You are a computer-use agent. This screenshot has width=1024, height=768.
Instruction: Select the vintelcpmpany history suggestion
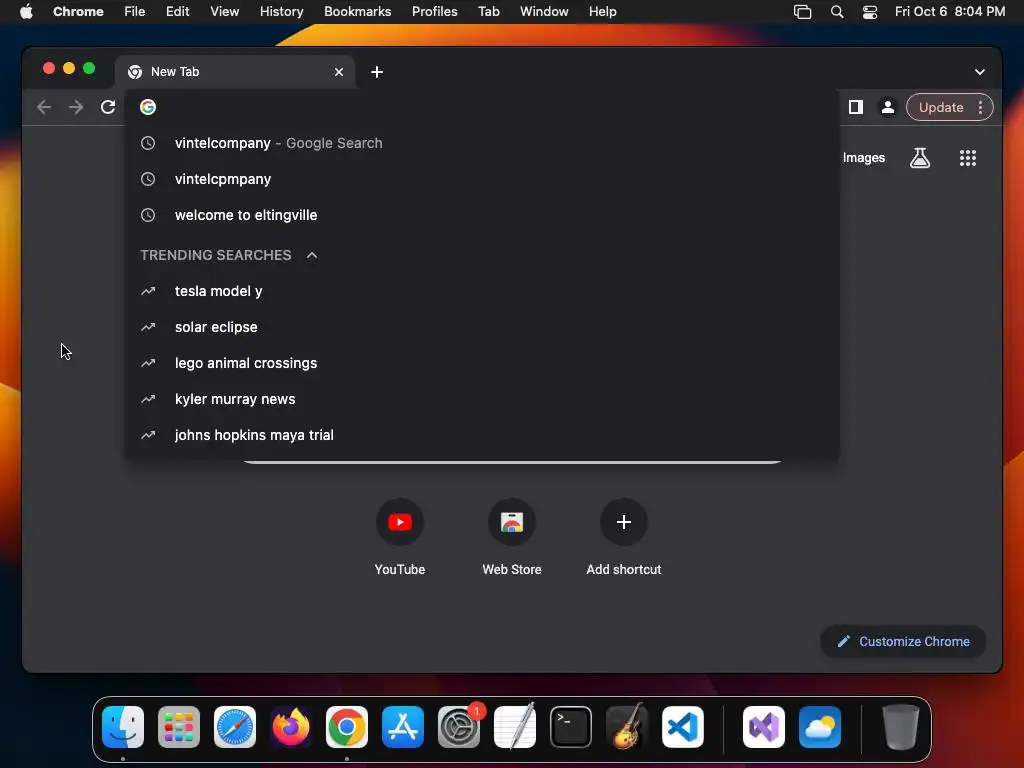tap(482, 179)
